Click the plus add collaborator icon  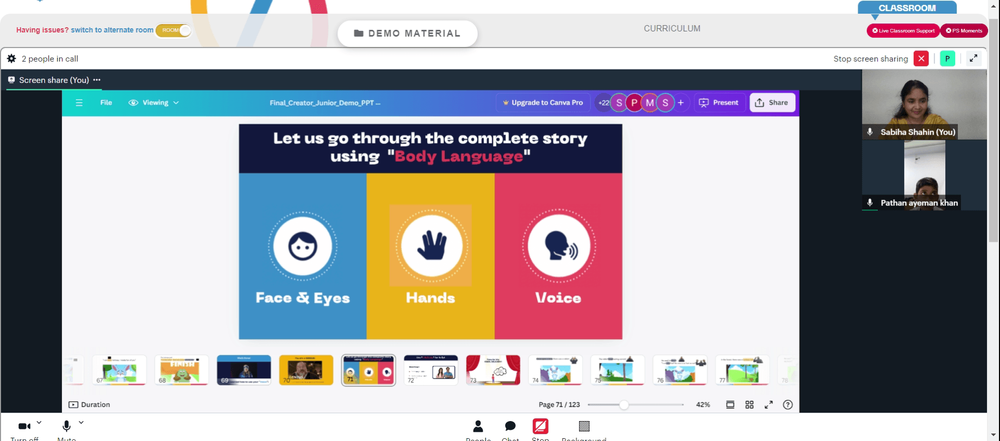click(680, 103)
